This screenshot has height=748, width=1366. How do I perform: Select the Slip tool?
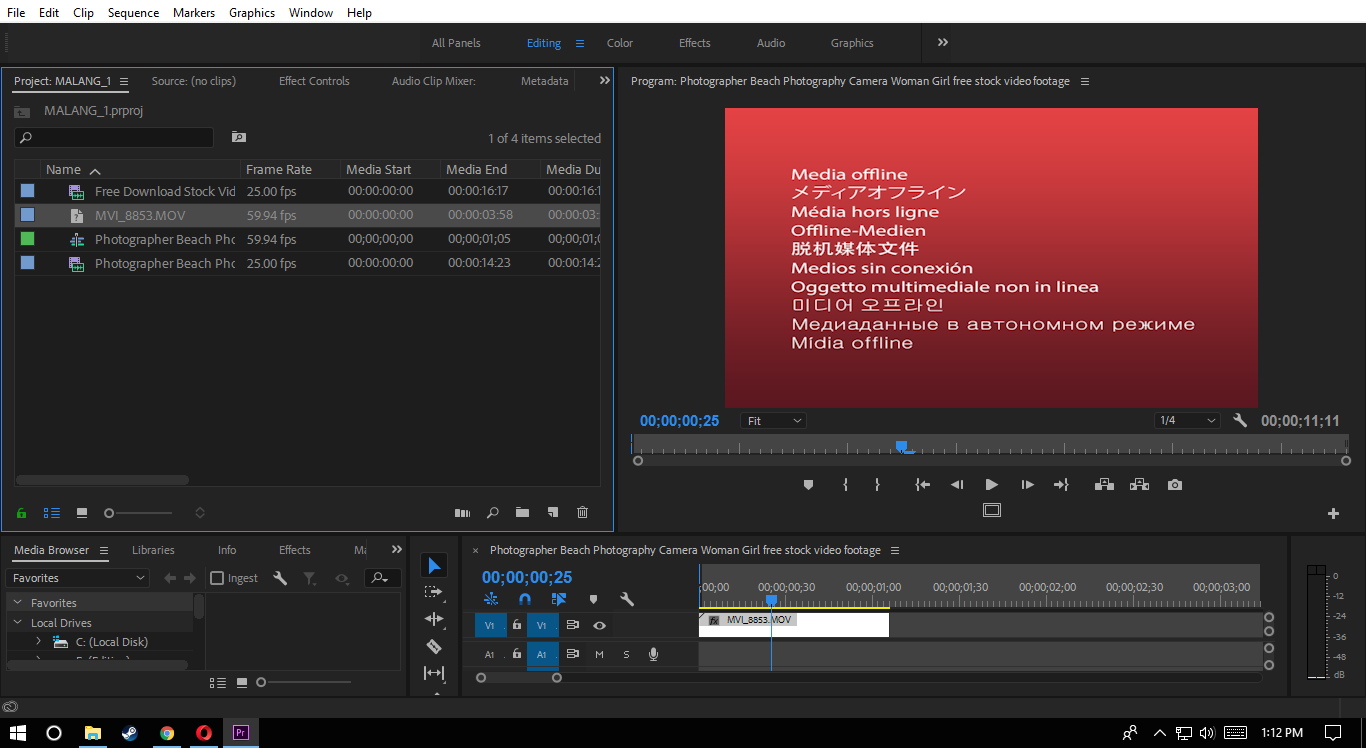click(x=434, y=673)
